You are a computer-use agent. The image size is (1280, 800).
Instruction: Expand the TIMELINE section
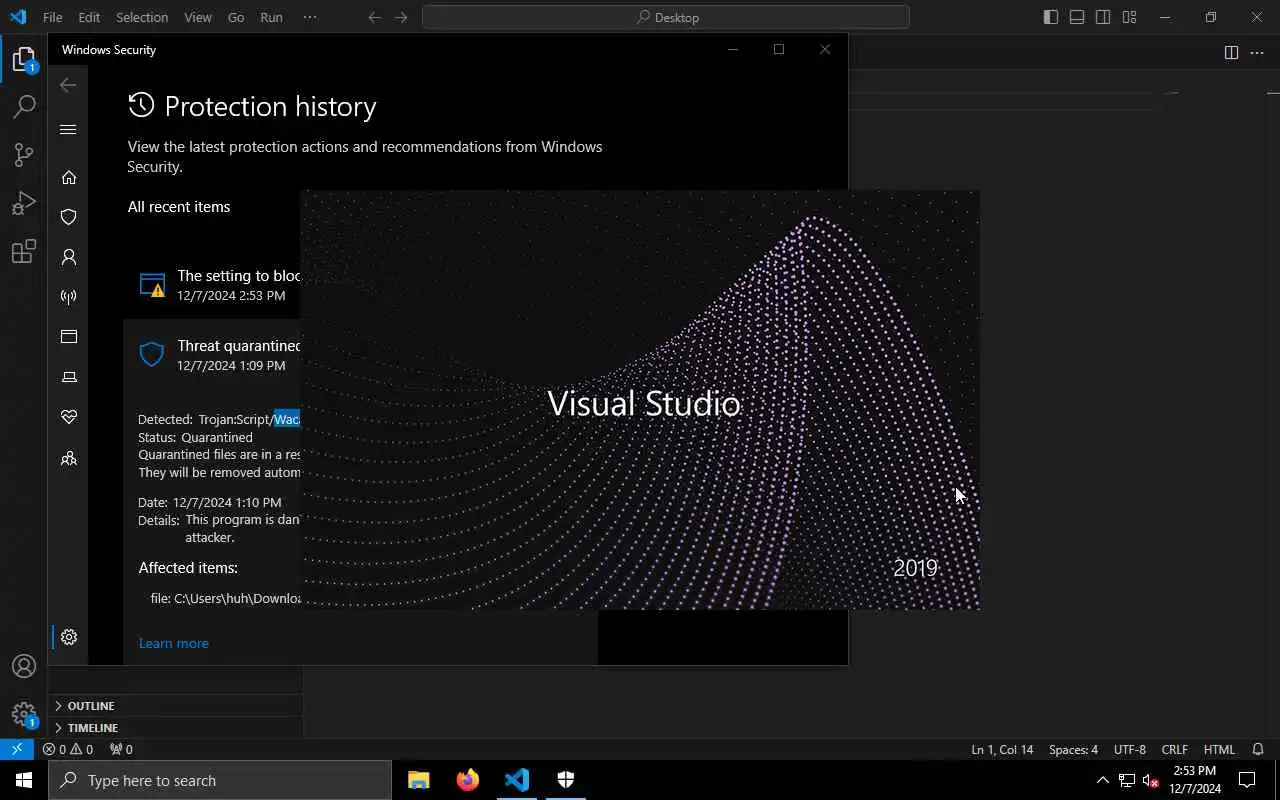click(176, 728)
